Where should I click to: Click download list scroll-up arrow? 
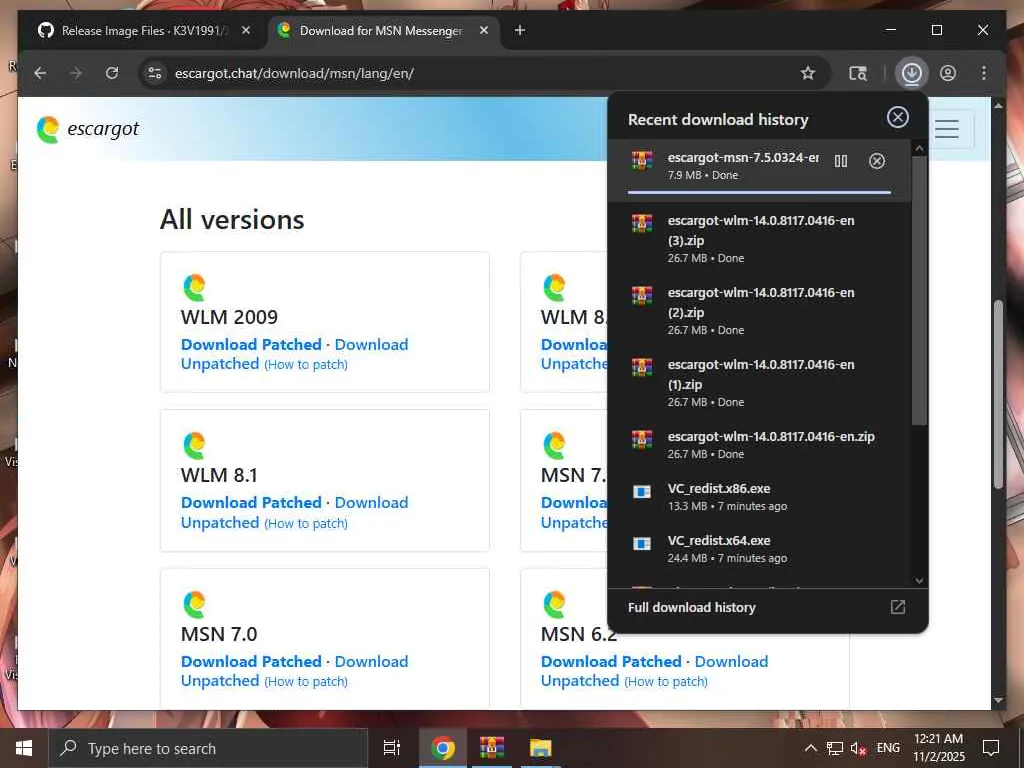pyautogui.click(x=919, y=149)
